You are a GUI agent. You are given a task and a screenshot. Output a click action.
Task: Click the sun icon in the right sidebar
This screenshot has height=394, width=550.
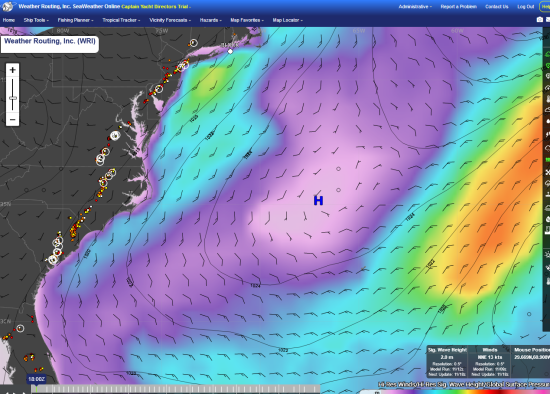pyautogui.click(x=548, y=254)
